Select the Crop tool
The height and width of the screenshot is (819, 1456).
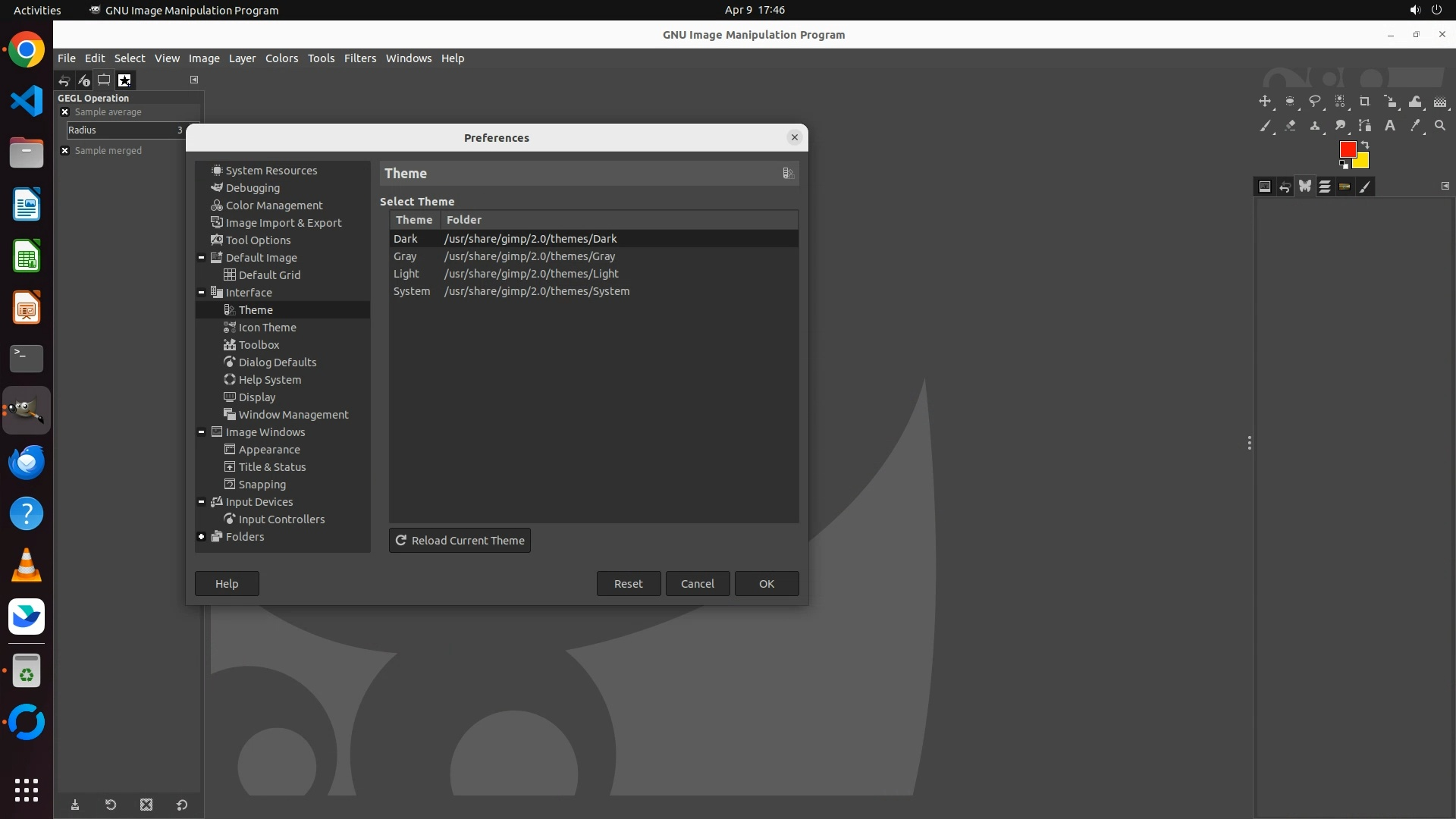click(x=1365, y=102)
